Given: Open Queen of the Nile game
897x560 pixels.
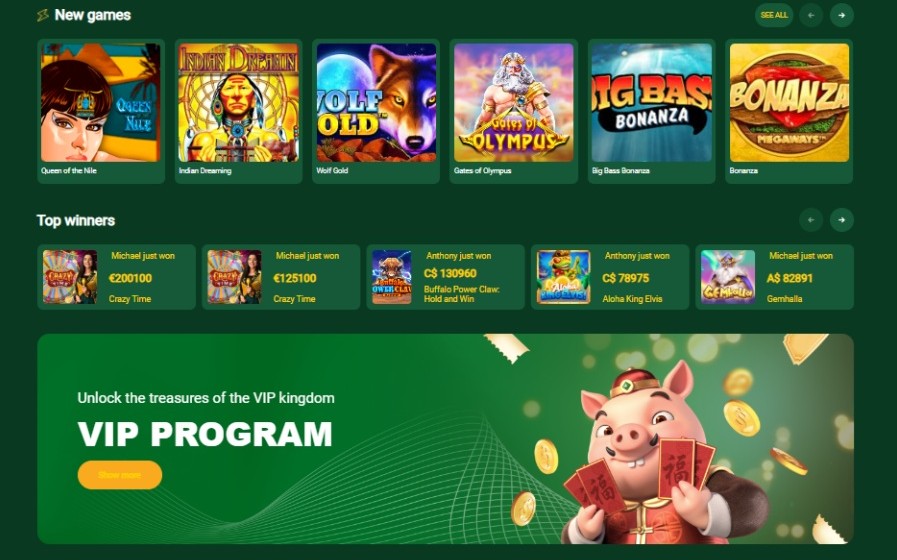Looking at the screenshot, I should point(101,103).
